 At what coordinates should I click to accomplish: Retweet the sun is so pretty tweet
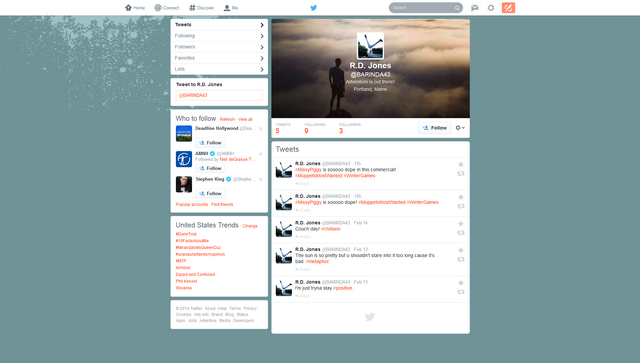point(461,259)
